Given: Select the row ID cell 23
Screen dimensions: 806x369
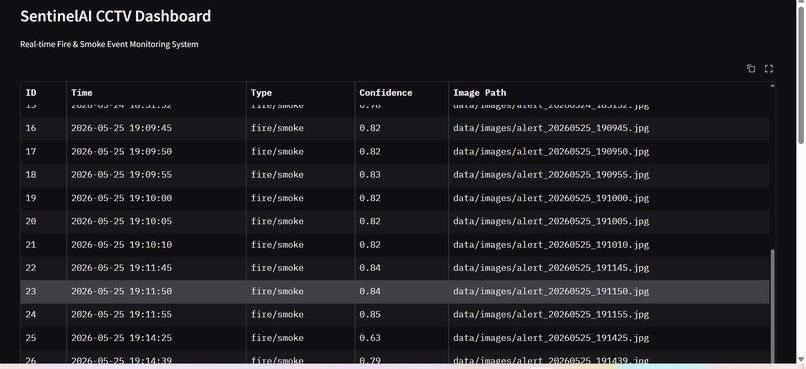Looking at the screenshot, I should click(x=44, y=291).
